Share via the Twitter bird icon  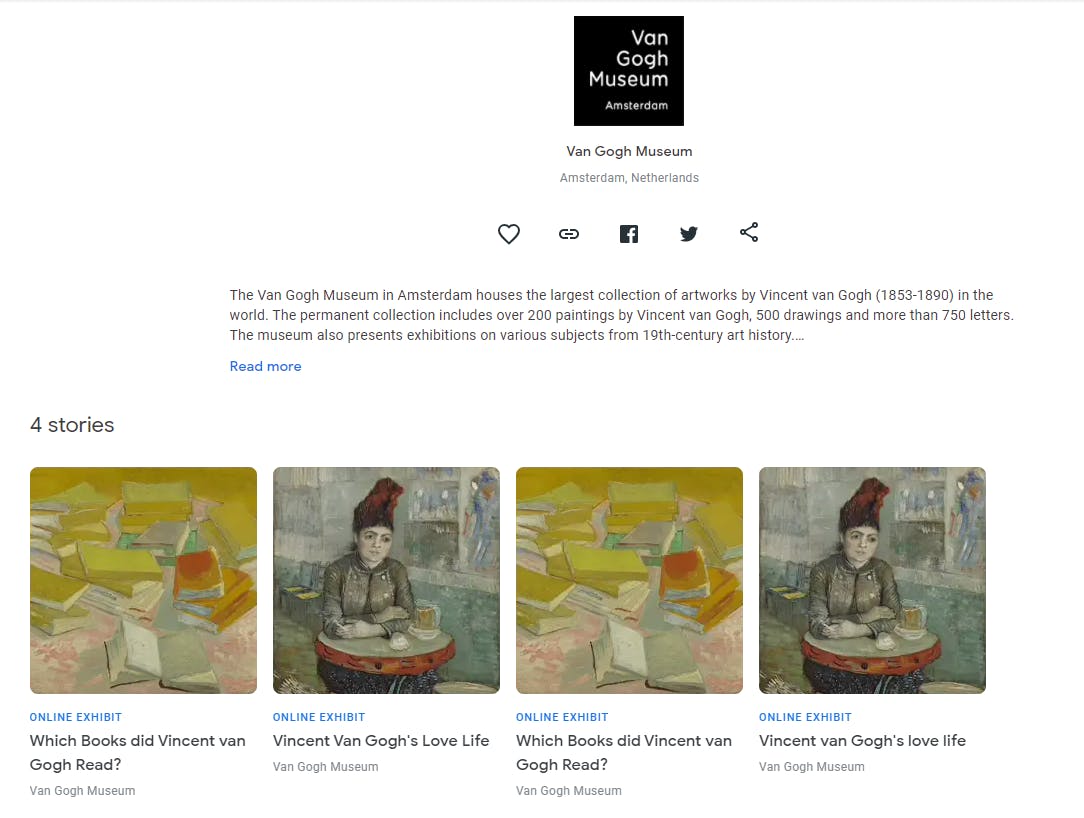pos(689,234)
